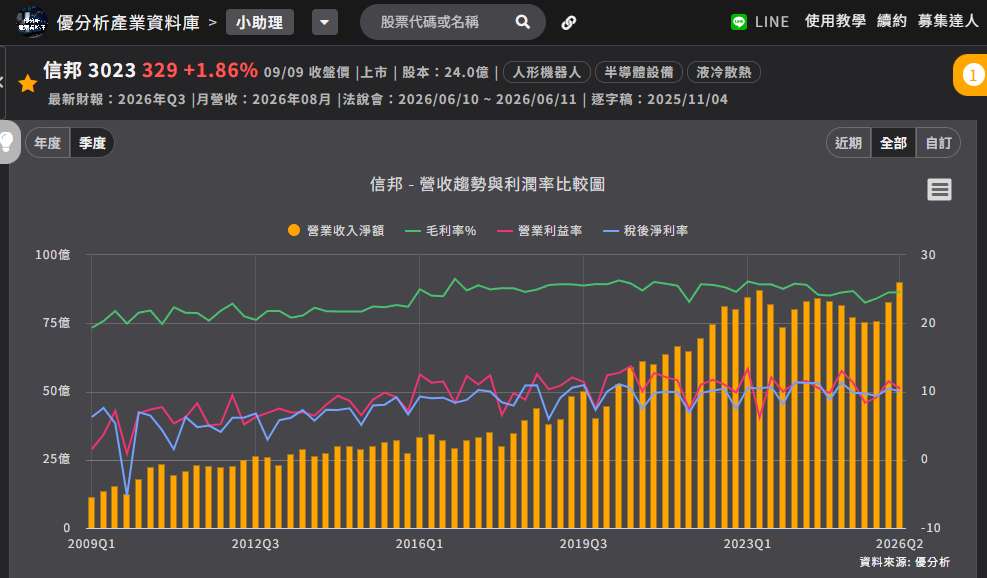This screenshot has width=987, height=578.
Task: Click the site logo avatar
Action: point(31,22)
